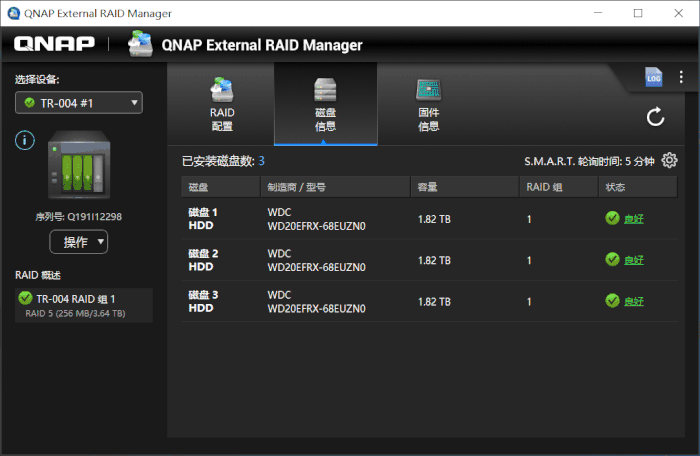
Task: Open the RAID 配置 tab
Action: pos(222,104)
